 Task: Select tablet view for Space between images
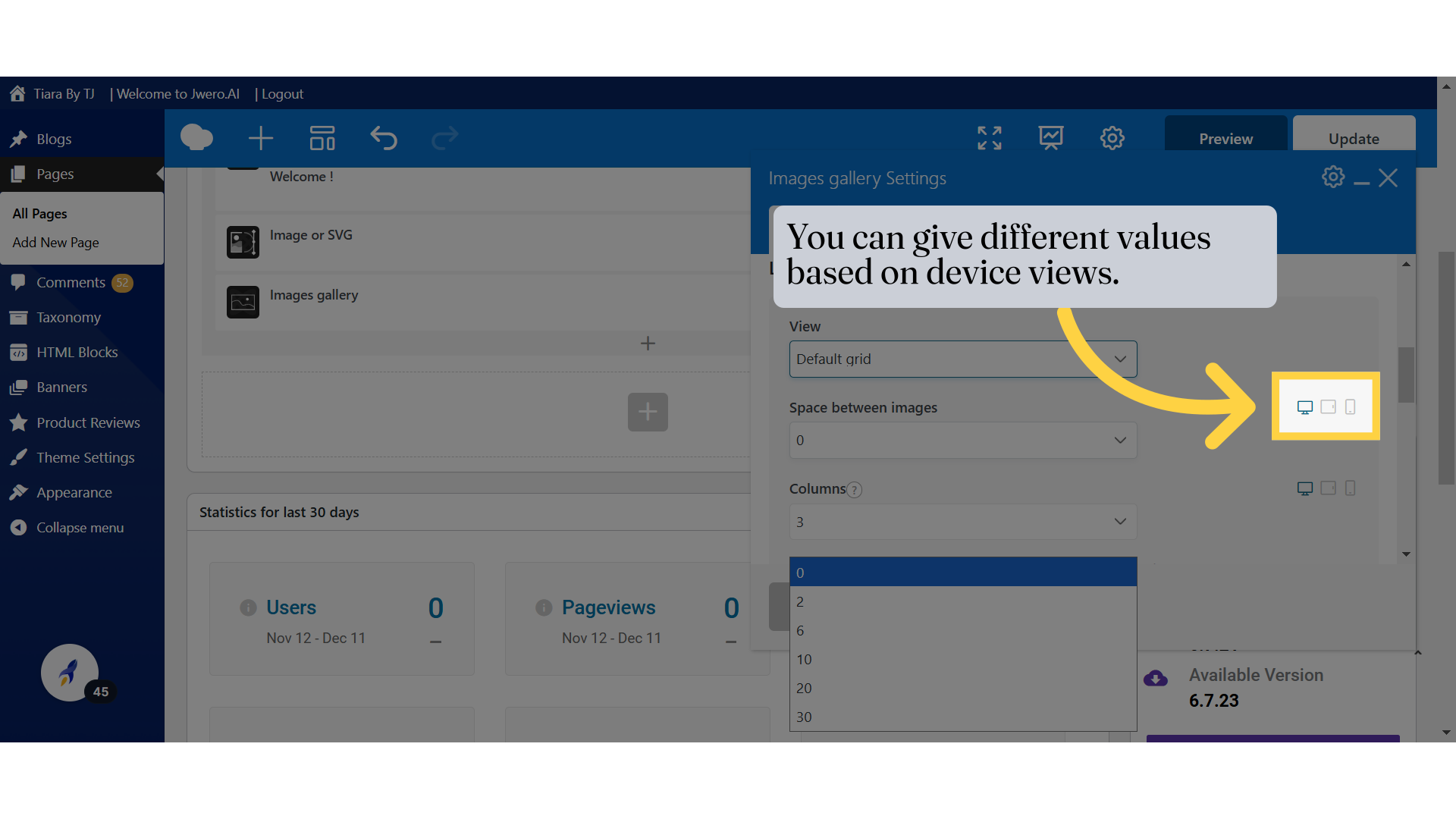[1329, 407]
